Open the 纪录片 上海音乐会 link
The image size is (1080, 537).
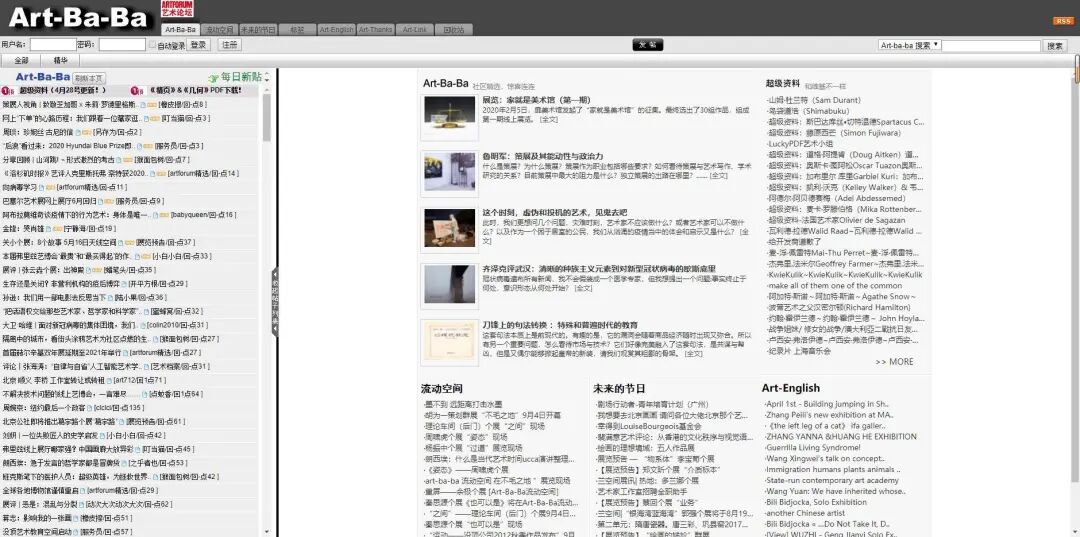click(x=800, y=351)
